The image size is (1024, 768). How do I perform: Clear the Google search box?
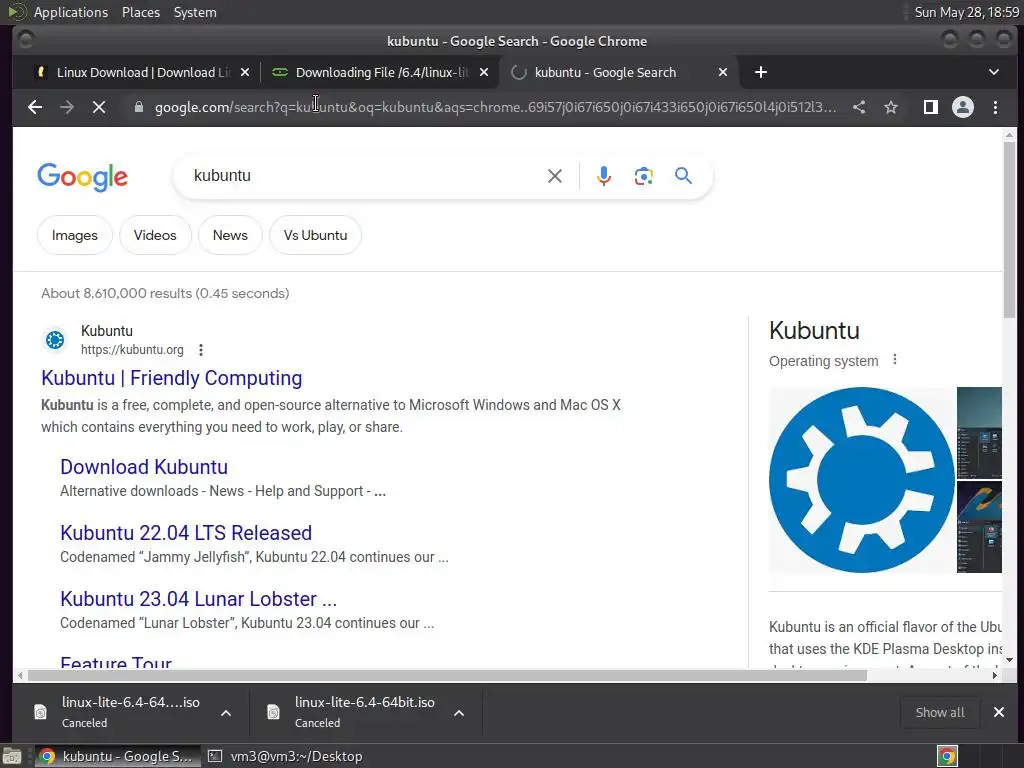554,176
